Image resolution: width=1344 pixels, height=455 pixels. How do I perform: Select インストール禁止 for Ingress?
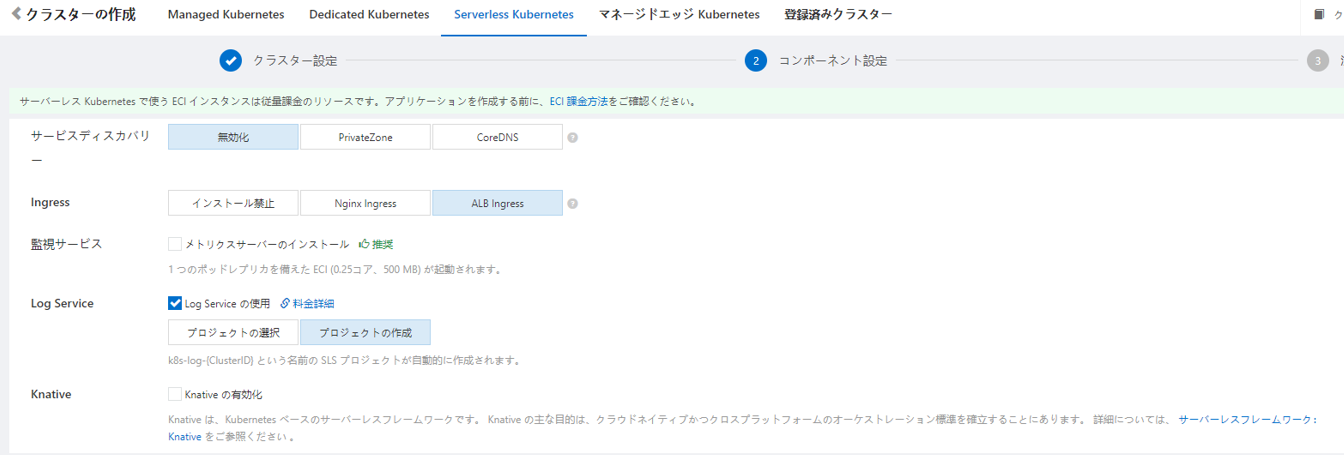(x=233, y=204)
